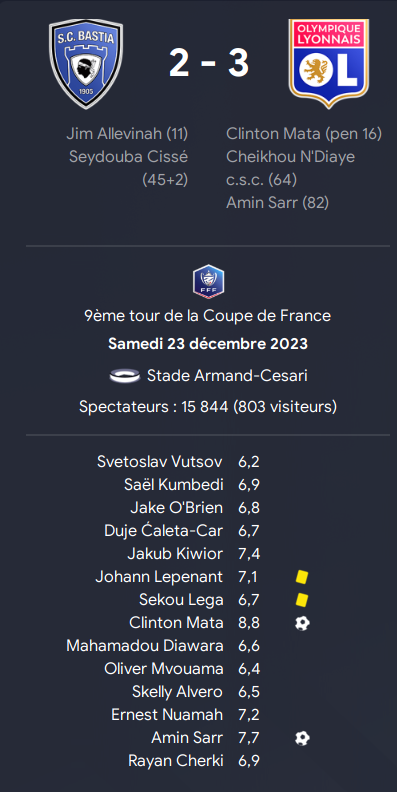The image size is (397, 792).
Task: Open Jakub Kiwior's player profile
Action: click(x=175, y=554)
